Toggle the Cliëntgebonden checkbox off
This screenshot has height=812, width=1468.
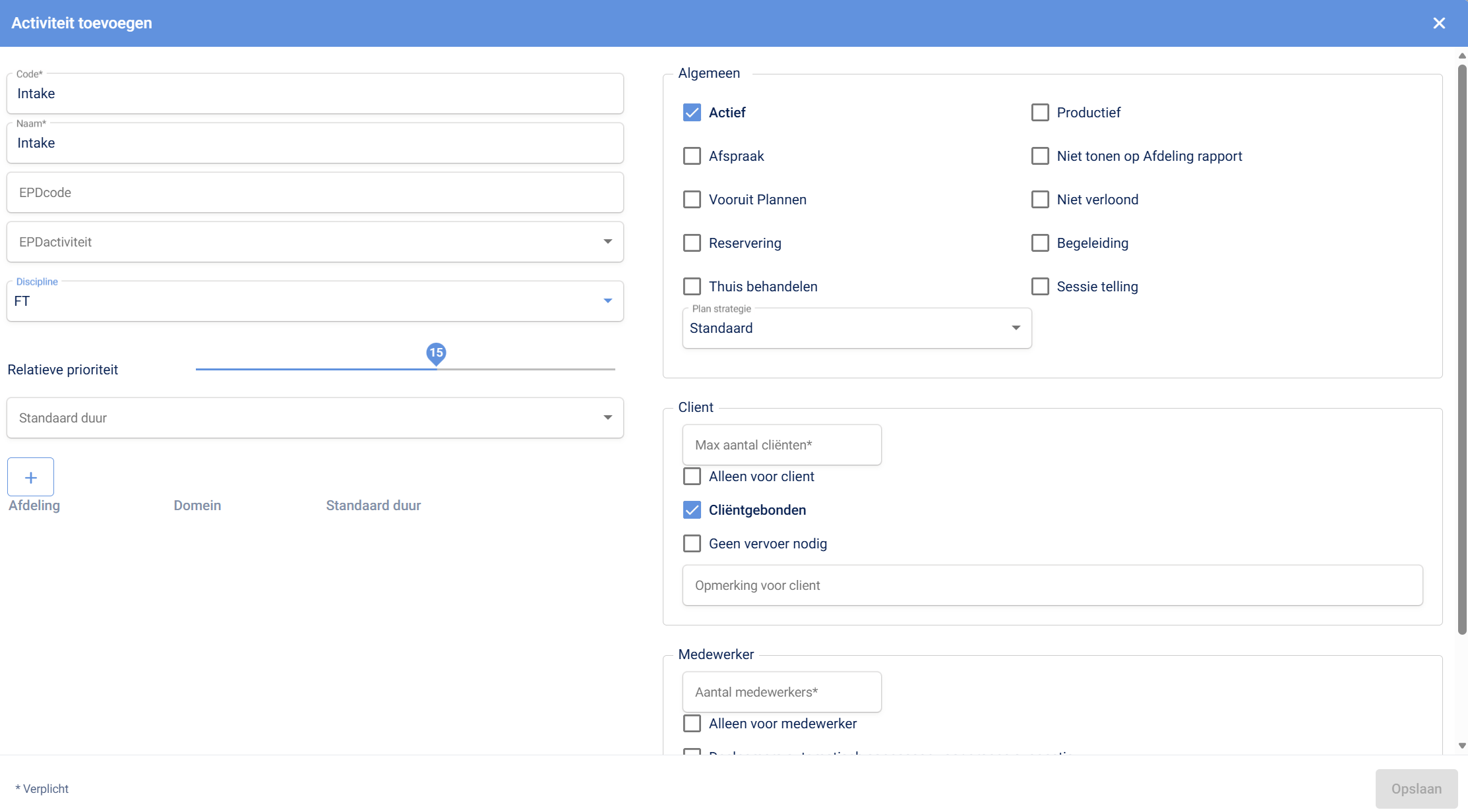692,510
